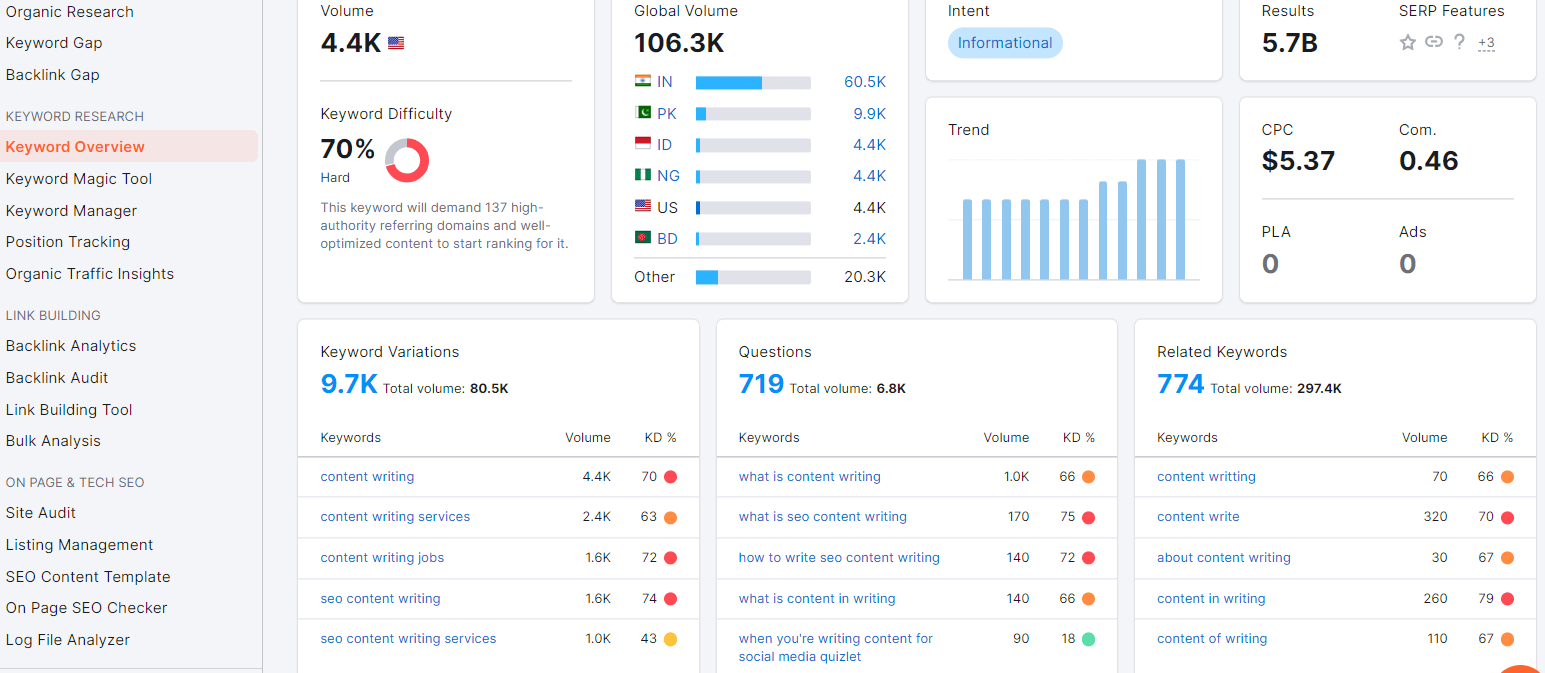Click the orange KD dot for content writing services
Screen dimensions: 1545x673
670,517
